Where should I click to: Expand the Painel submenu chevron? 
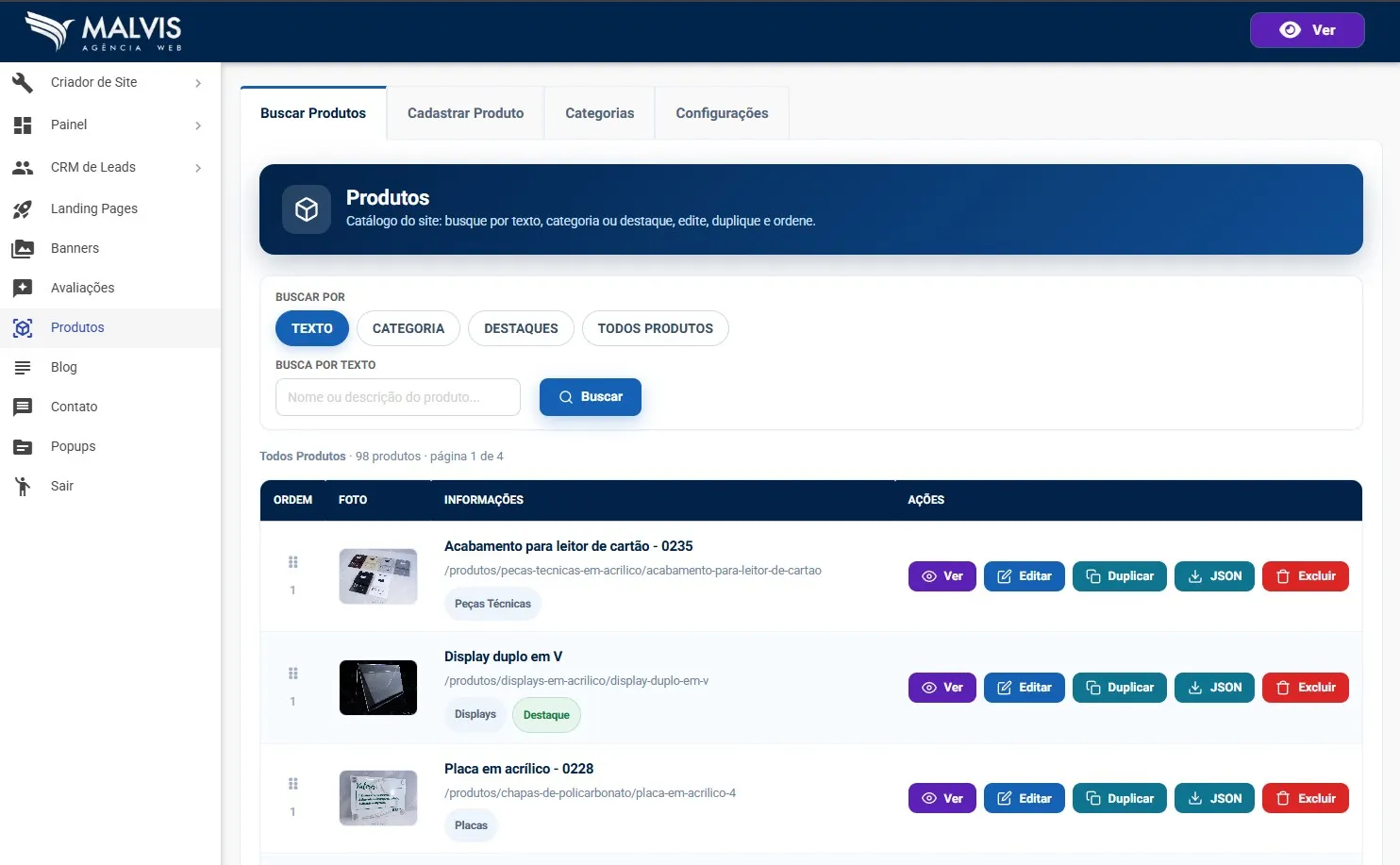(x=198, y=125)
